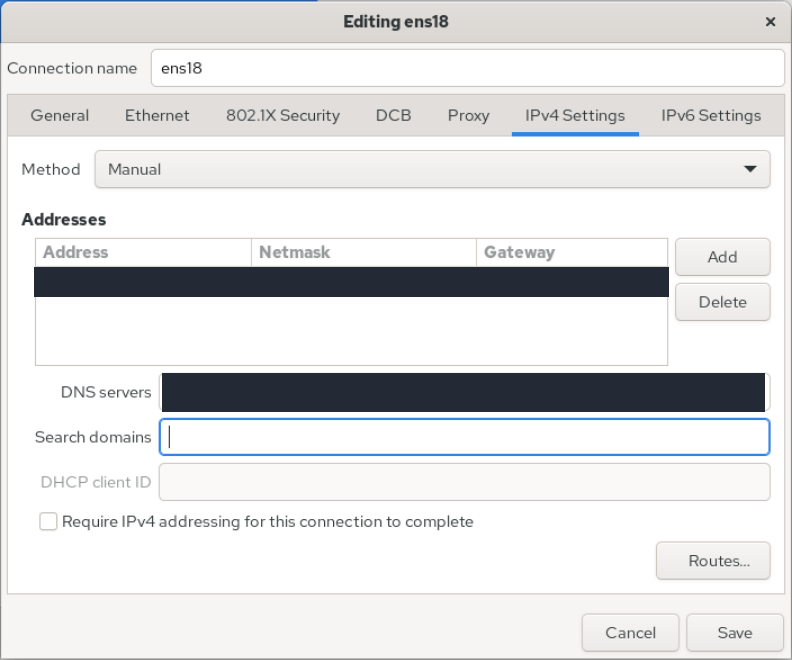Cancel editing the connection

click(x=630, y=633)
